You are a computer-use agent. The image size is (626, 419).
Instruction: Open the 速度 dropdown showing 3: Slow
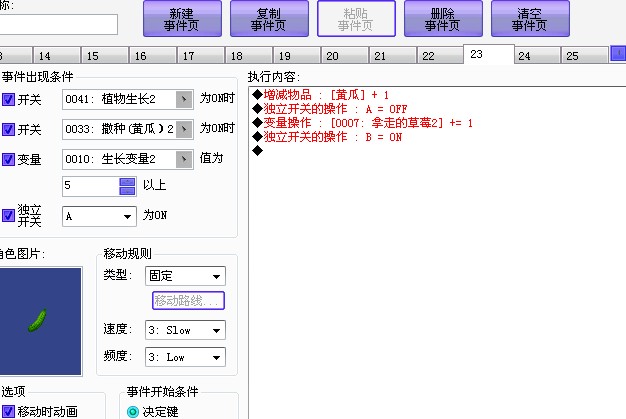pos(185,330)
